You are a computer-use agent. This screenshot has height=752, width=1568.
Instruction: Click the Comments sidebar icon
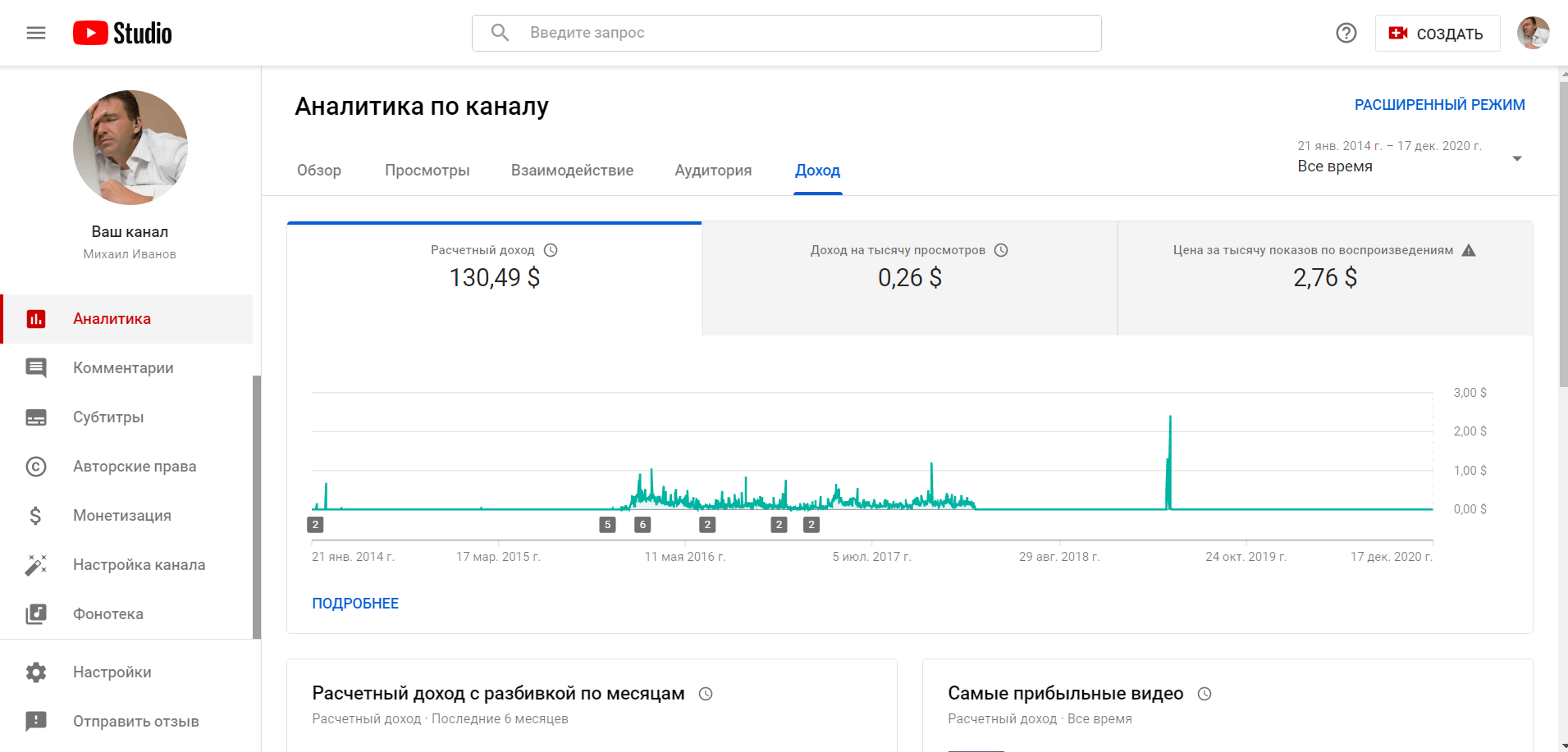point(36,368)
